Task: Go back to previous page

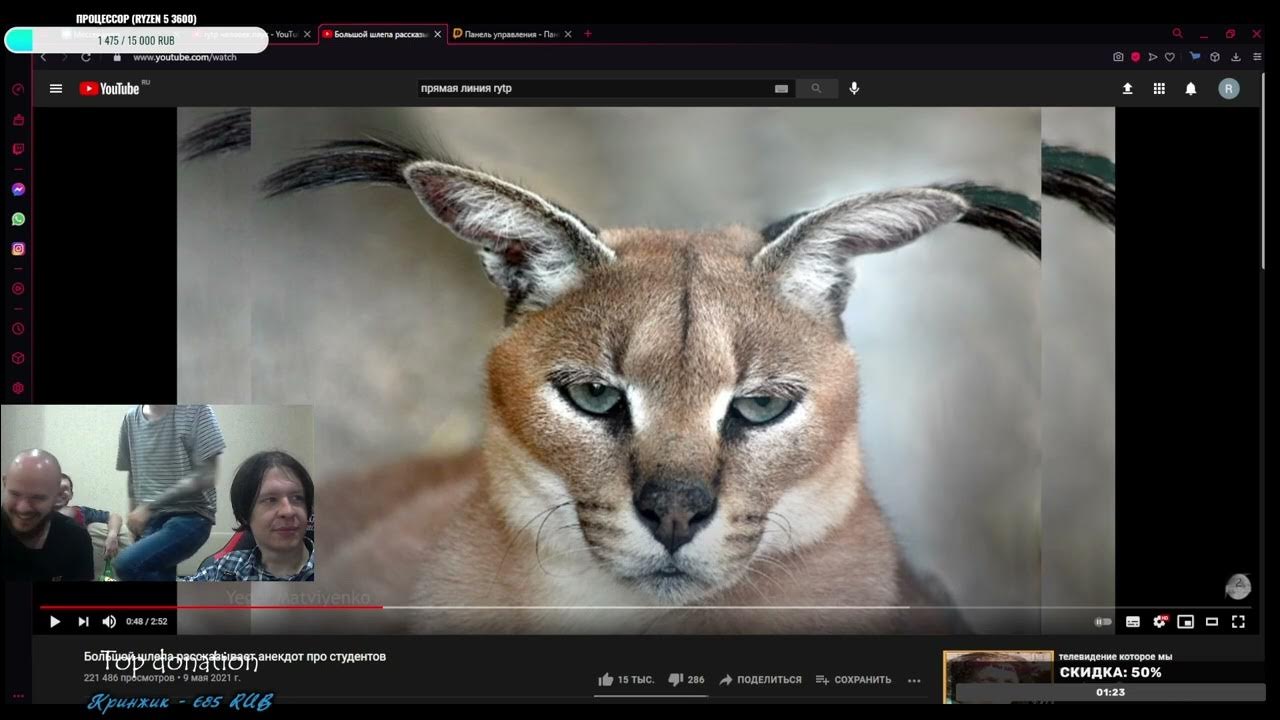Action: pos(43,57)
